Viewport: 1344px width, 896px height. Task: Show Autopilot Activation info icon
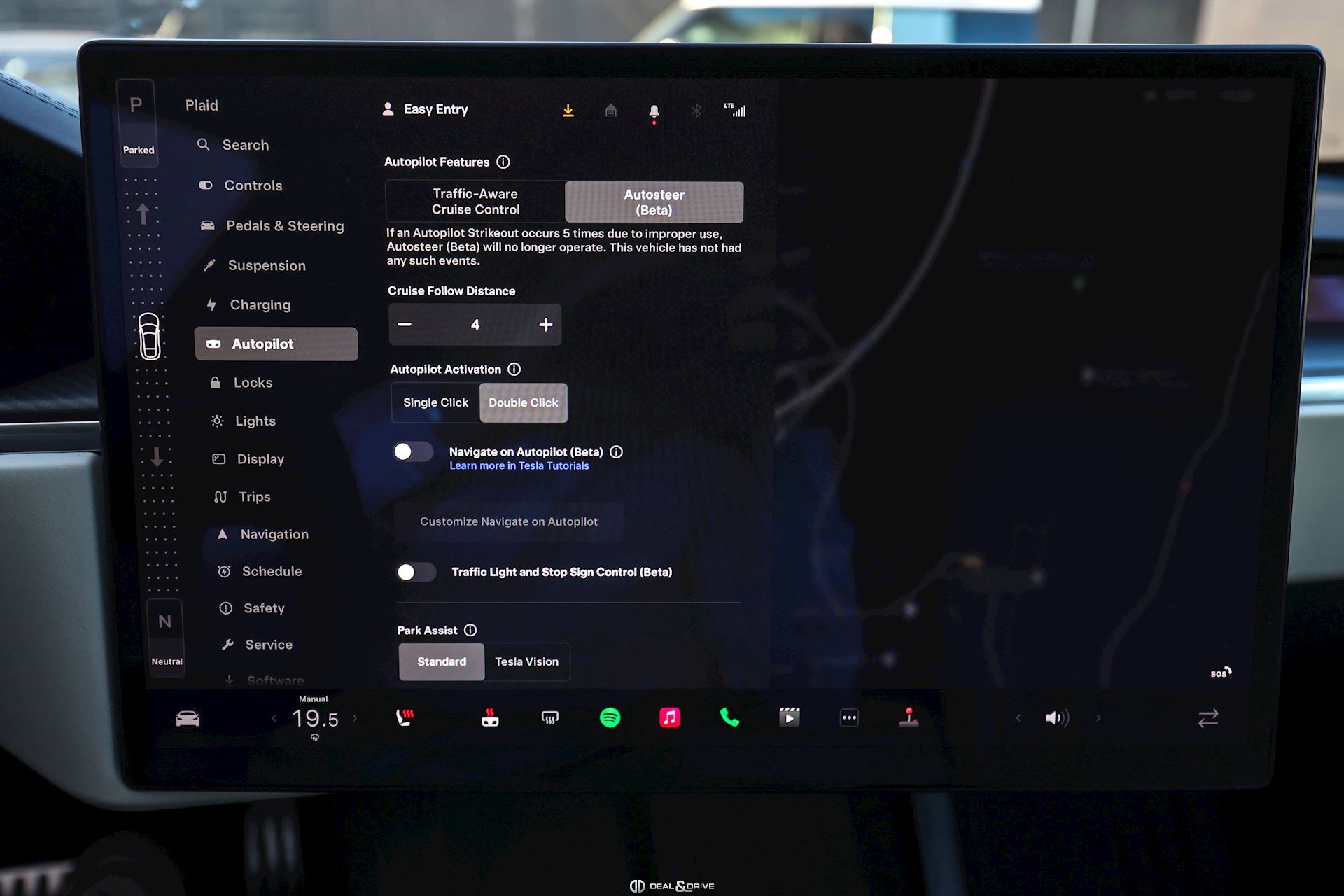click(514, 370)
